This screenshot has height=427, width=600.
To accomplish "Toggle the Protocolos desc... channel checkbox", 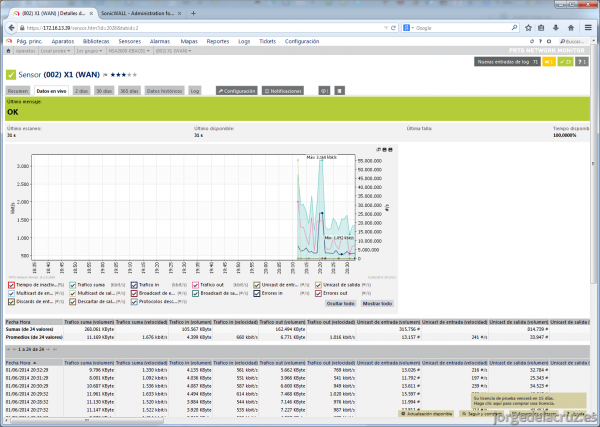I will coord(134,302).
